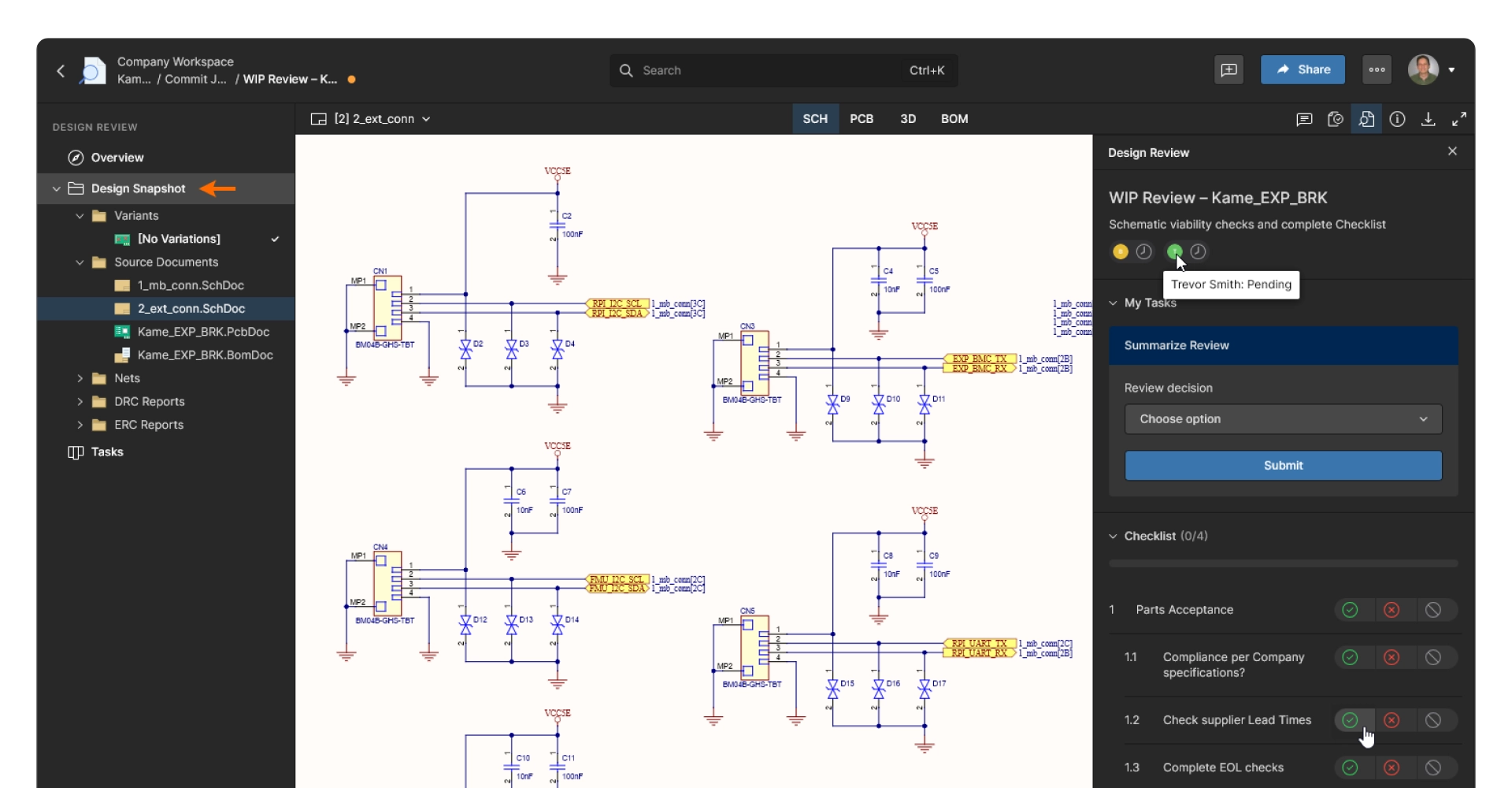Reject Check supplier Lead Times
Viewport: 1512px width, 788px height.
pos(1392,720)
